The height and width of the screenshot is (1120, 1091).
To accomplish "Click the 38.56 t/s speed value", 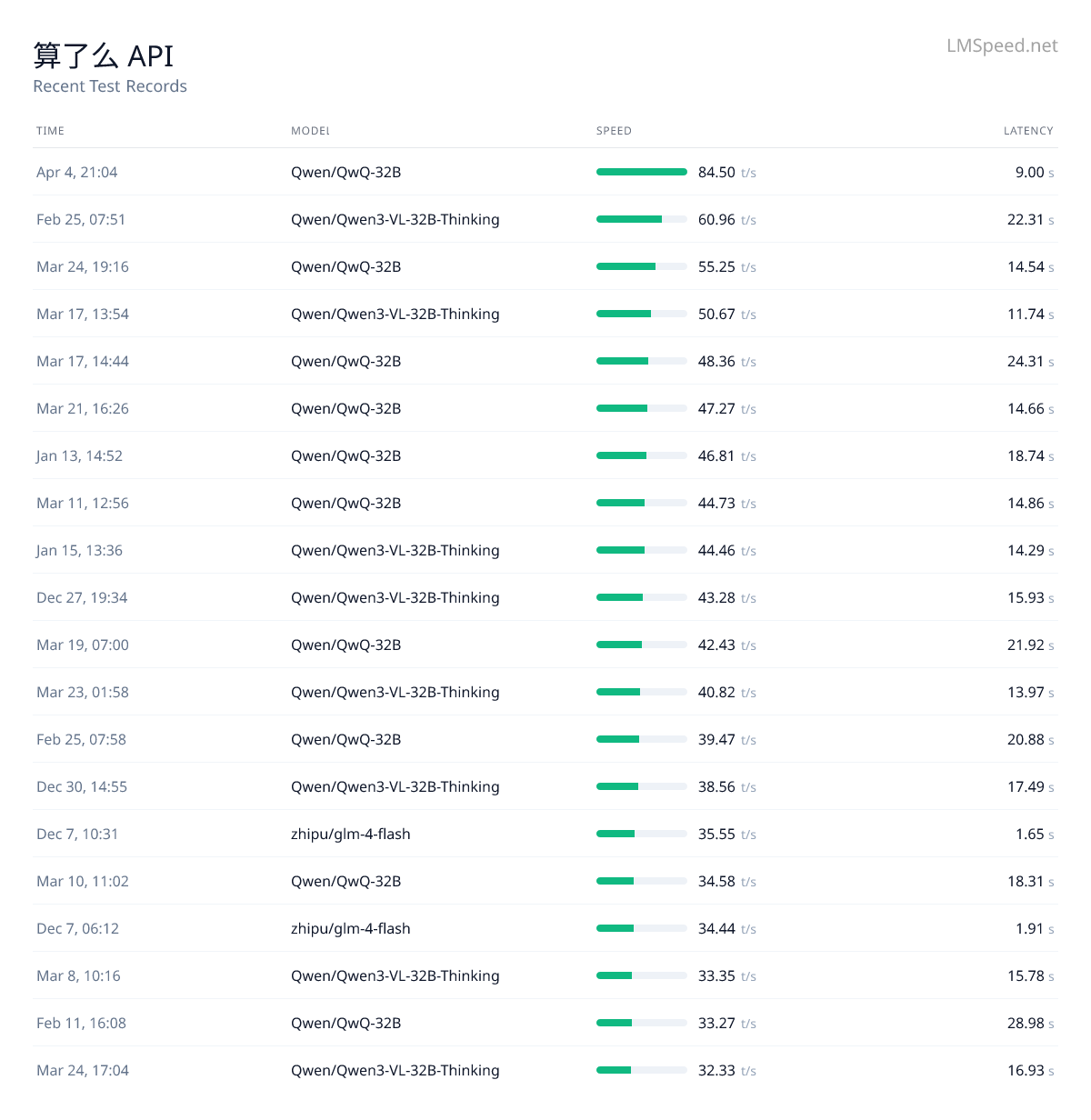I will click(x=727, y=786).
